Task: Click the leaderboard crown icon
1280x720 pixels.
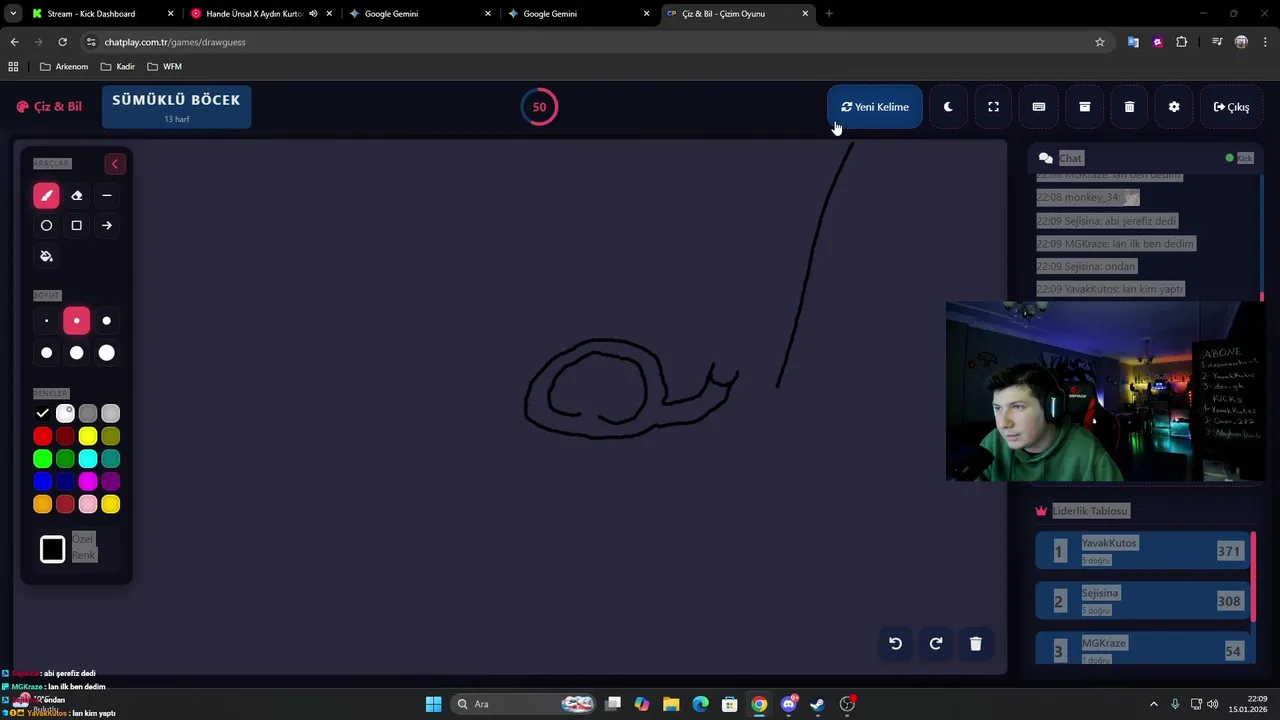Action: tap(1041, 511)
